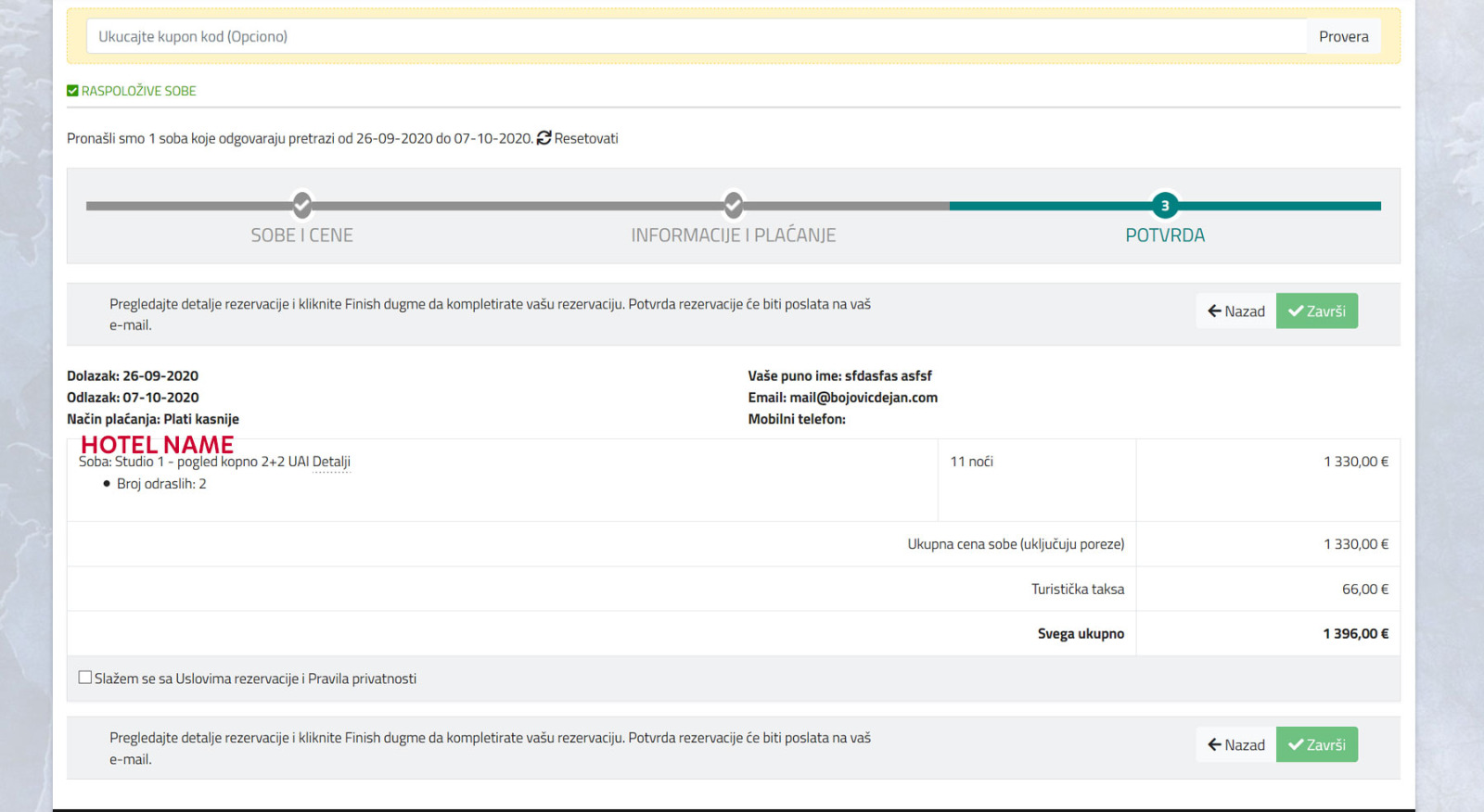Click the checkmark circle above INFORMACIJE I PLAĆANJE
Screen dimensions: 1484x812
[x=733, y=205]
